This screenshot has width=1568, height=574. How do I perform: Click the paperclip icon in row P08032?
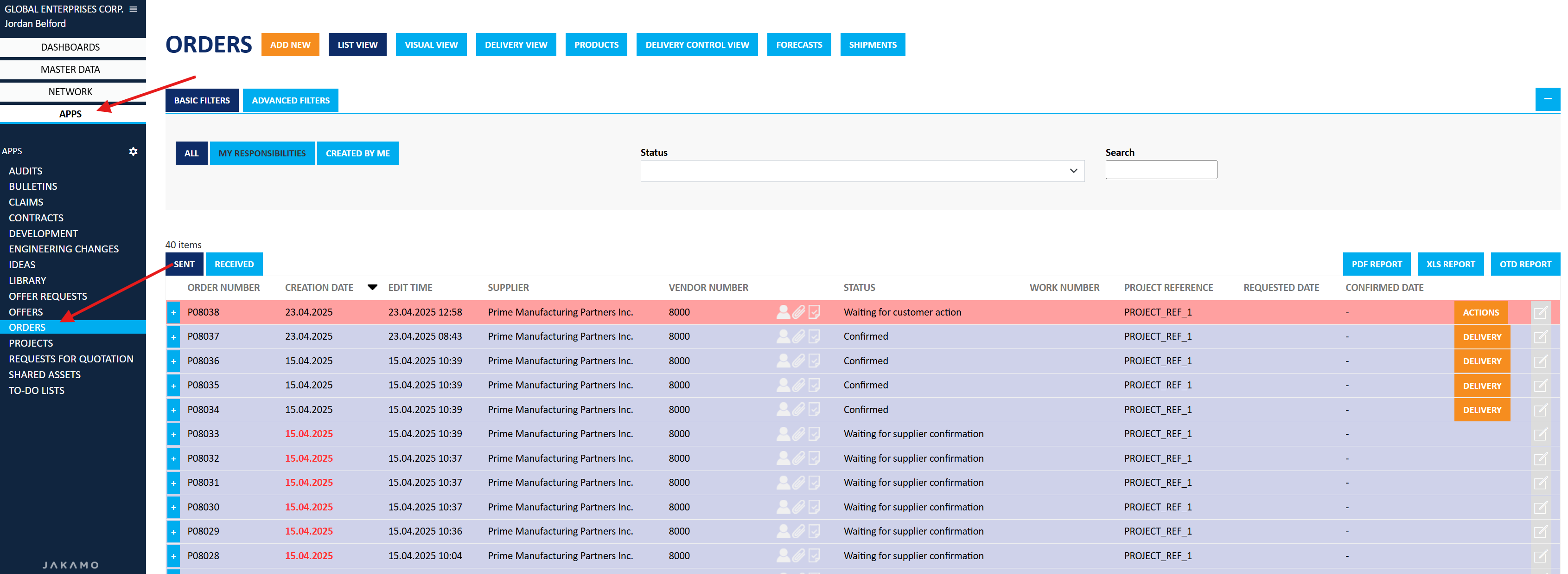pyautogui.click(x=799, y=458)
